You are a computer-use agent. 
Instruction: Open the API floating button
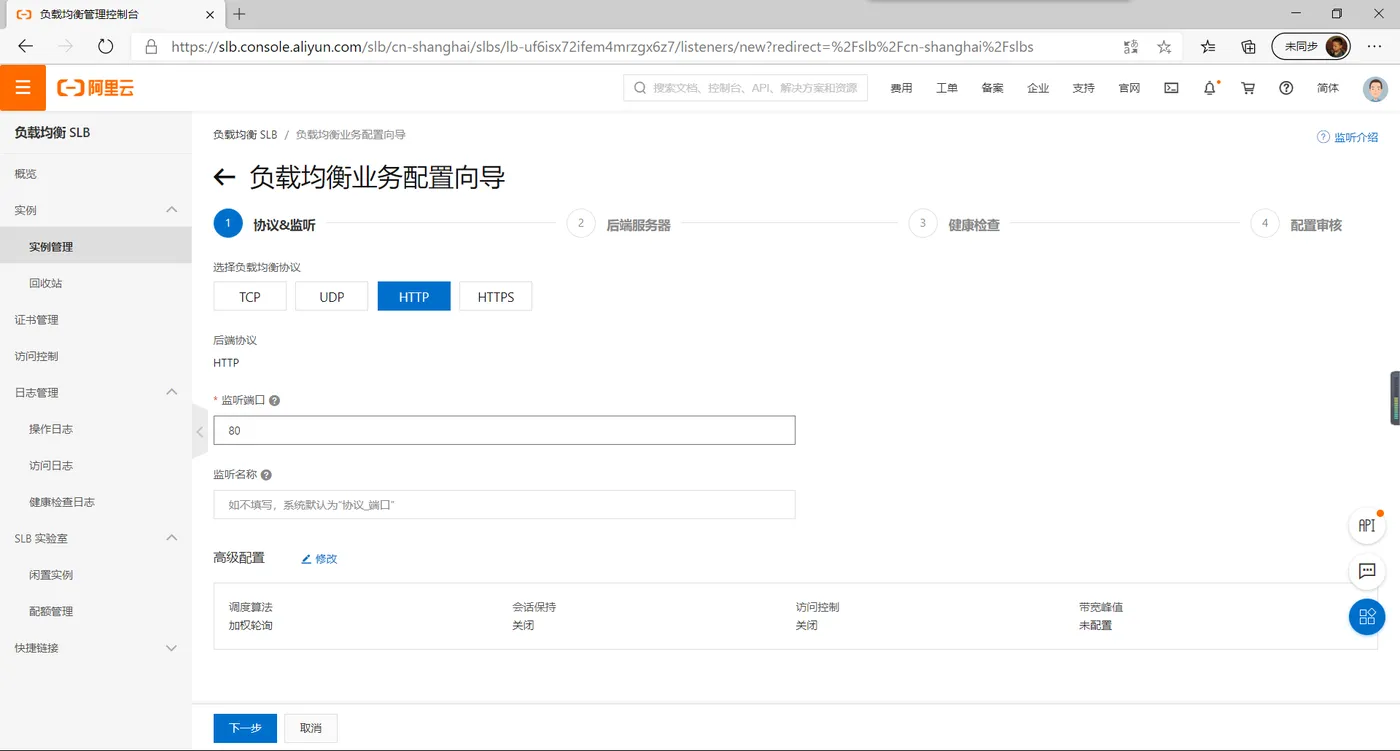pyautogui.click(x=1367, y=525)
